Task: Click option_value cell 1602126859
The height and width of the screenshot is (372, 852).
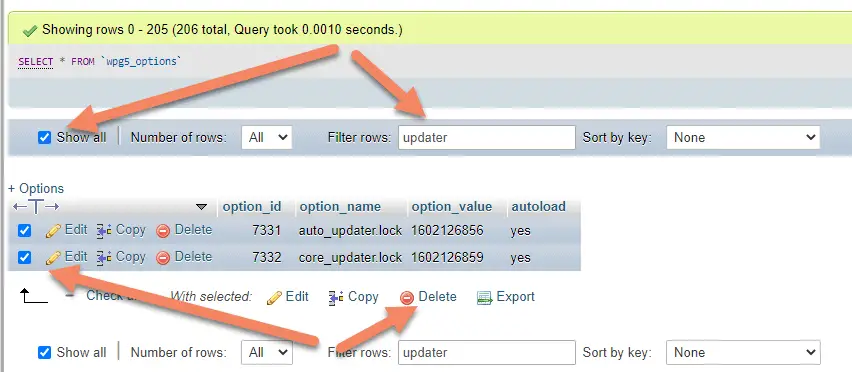Action: click(x=447, y=257)
